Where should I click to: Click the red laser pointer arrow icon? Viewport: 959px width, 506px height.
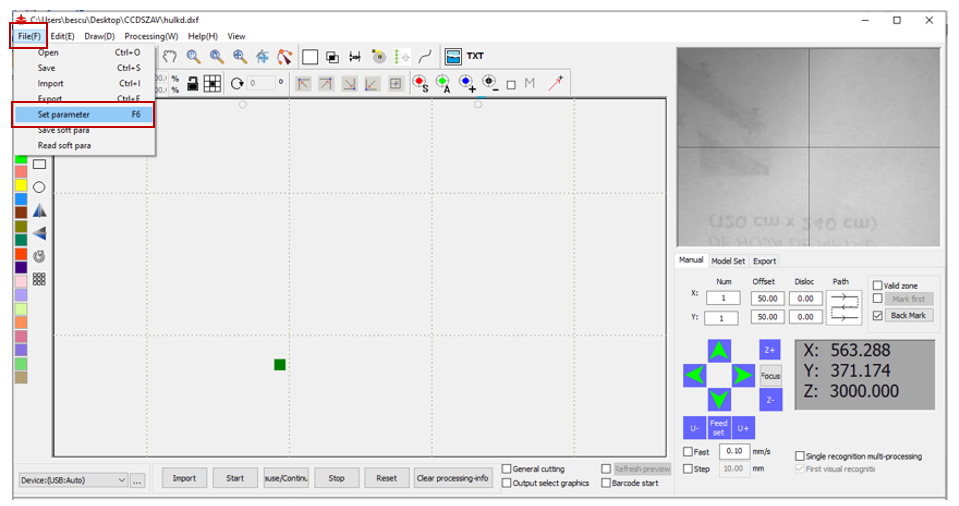click(x=556, y=83)
